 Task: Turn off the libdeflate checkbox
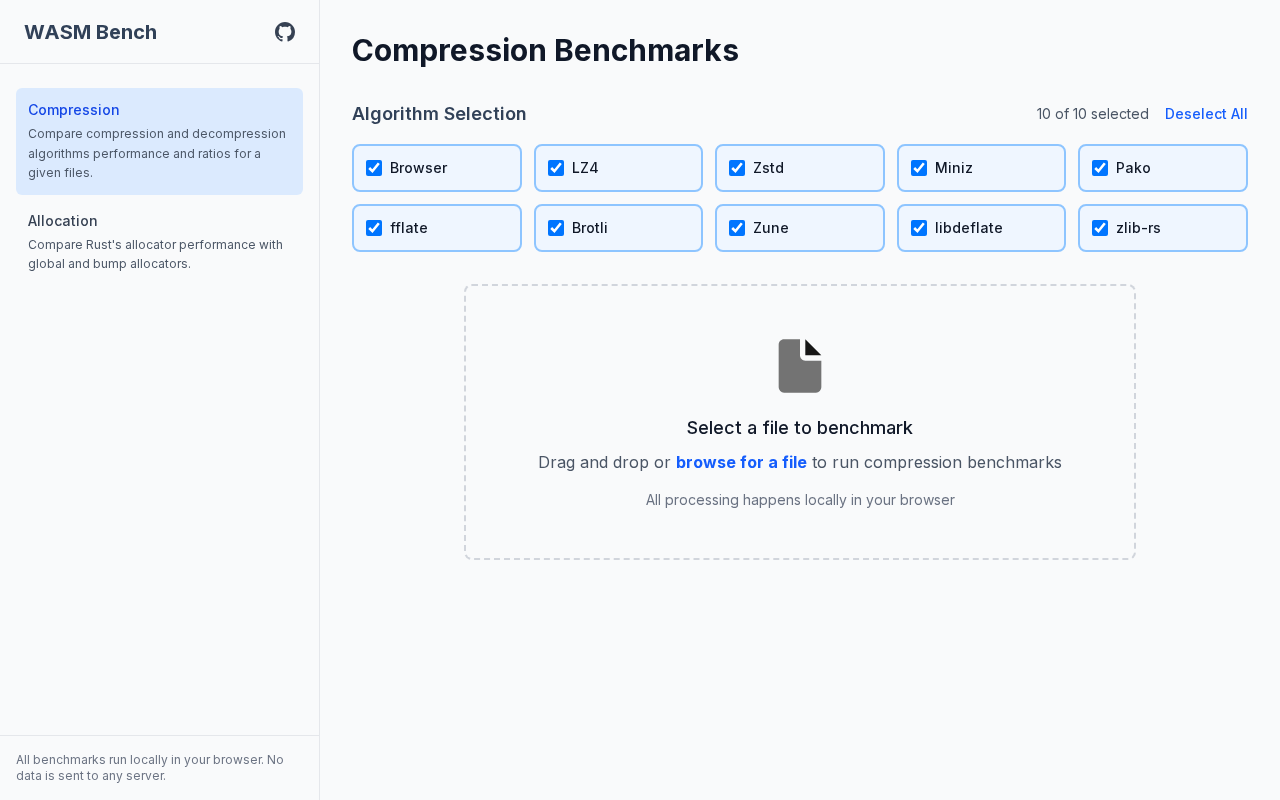(919, 228)
